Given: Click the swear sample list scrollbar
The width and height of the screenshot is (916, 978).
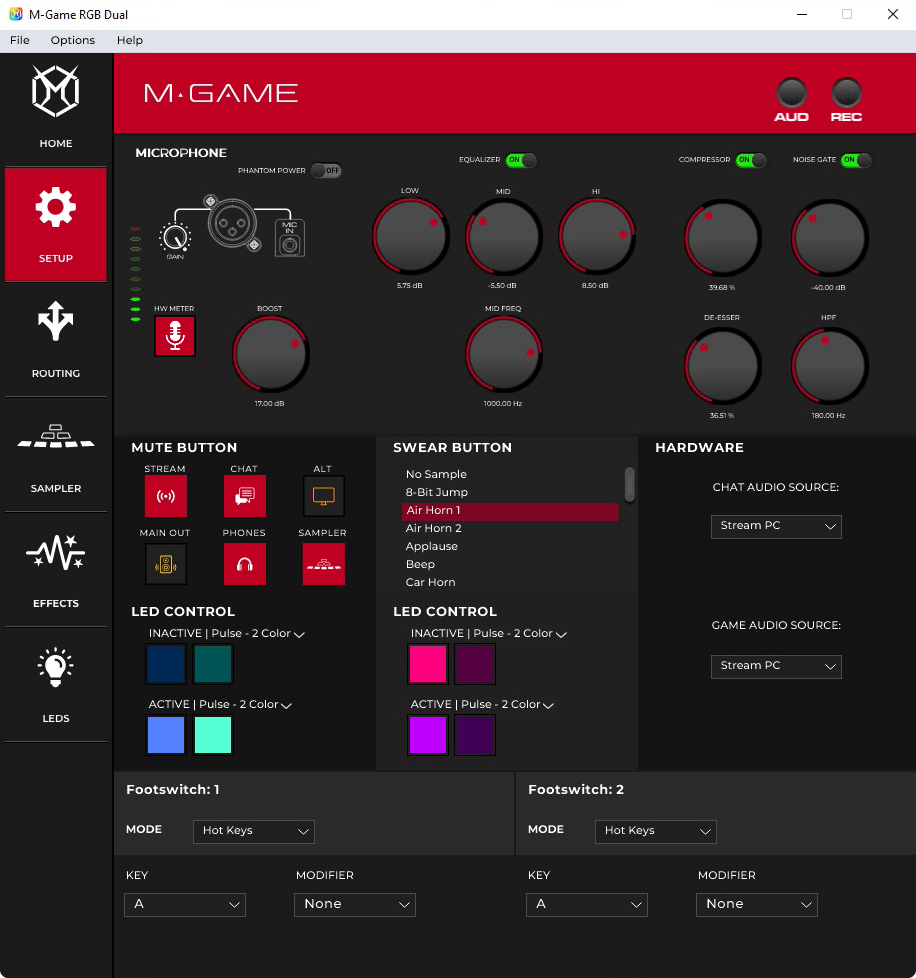Looking at the screenshot, I should click(630, 485).
